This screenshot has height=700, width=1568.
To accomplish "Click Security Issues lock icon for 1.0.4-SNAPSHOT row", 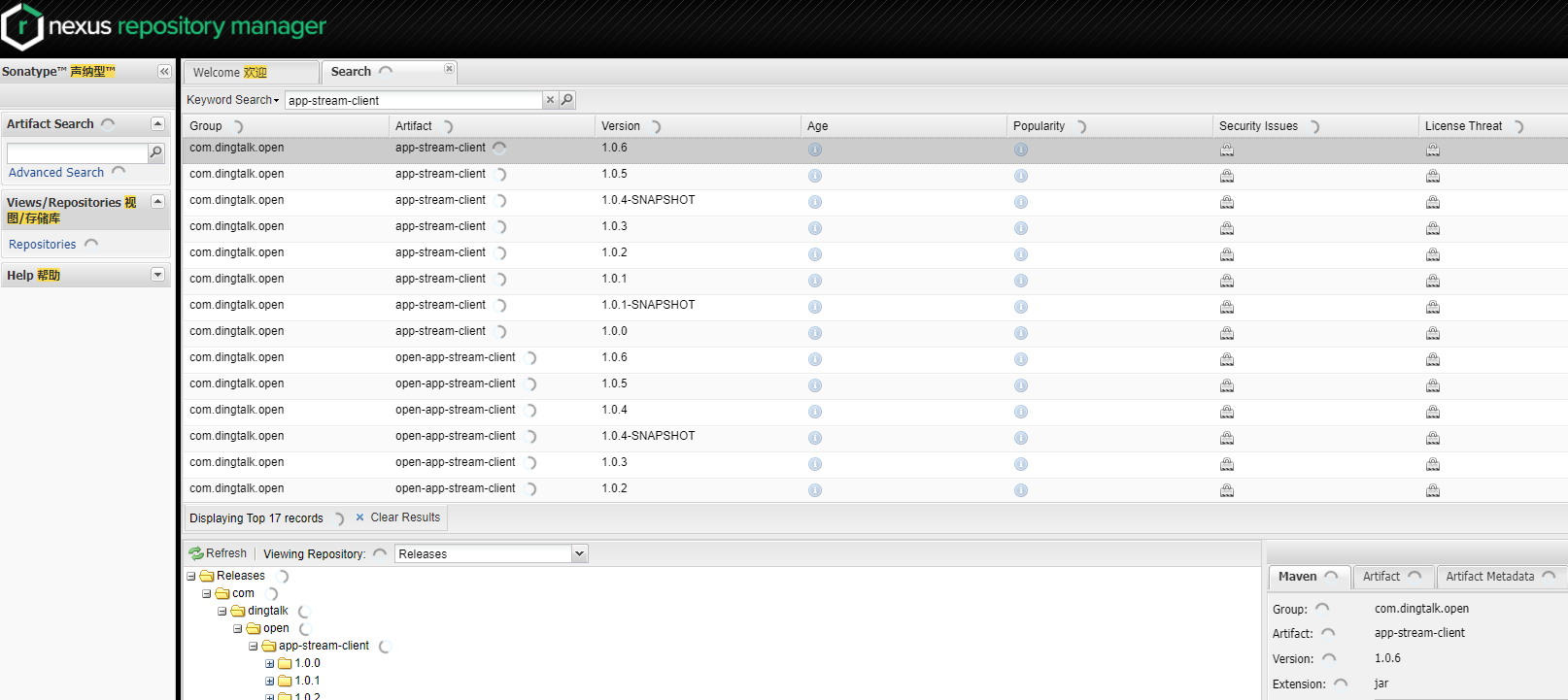I will [1227, 202].
